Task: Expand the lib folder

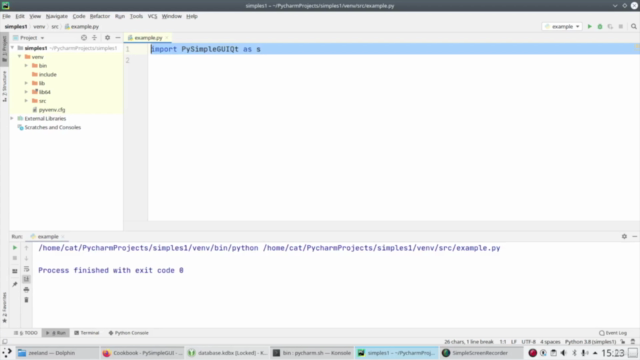Action: point(27,83)
